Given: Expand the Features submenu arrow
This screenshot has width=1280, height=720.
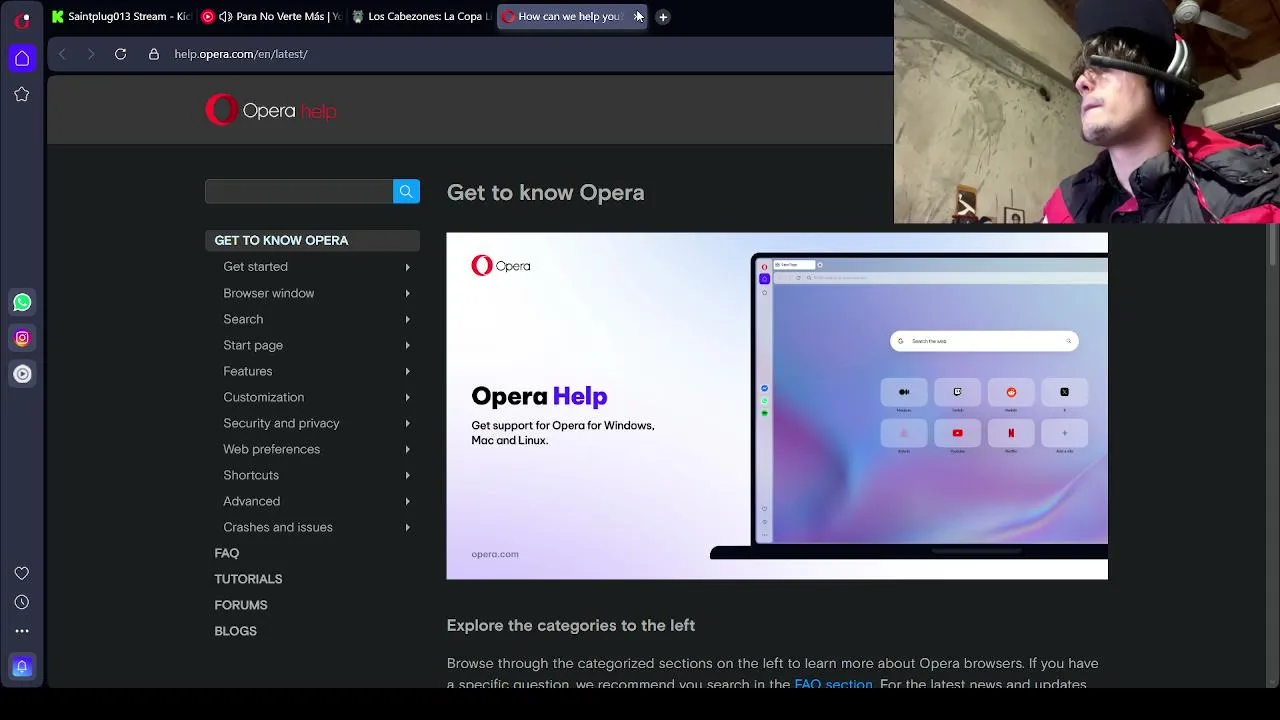Looking at the screenshot, I should pos(407,371).
